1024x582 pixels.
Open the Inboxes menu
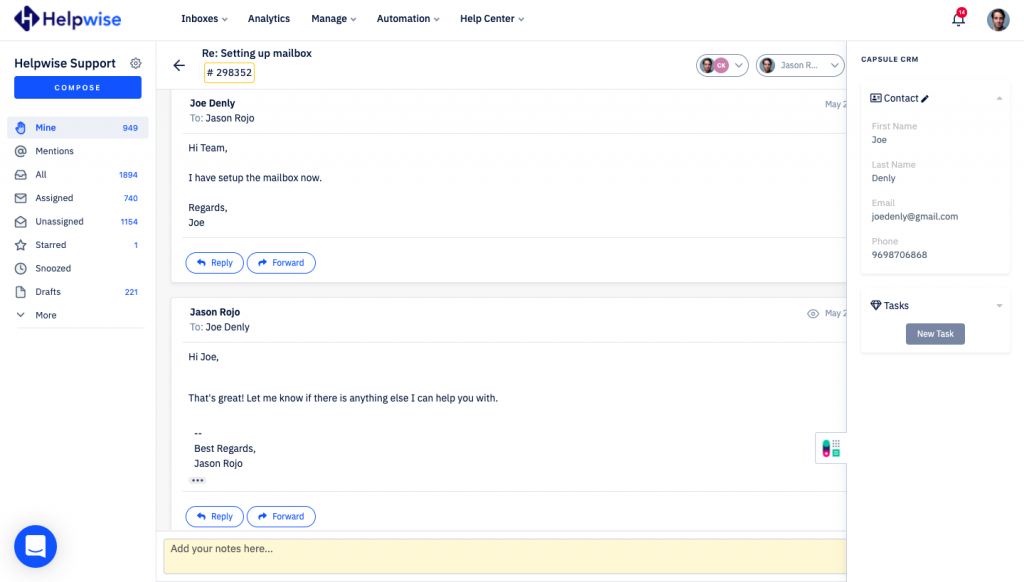click(204, 19)
